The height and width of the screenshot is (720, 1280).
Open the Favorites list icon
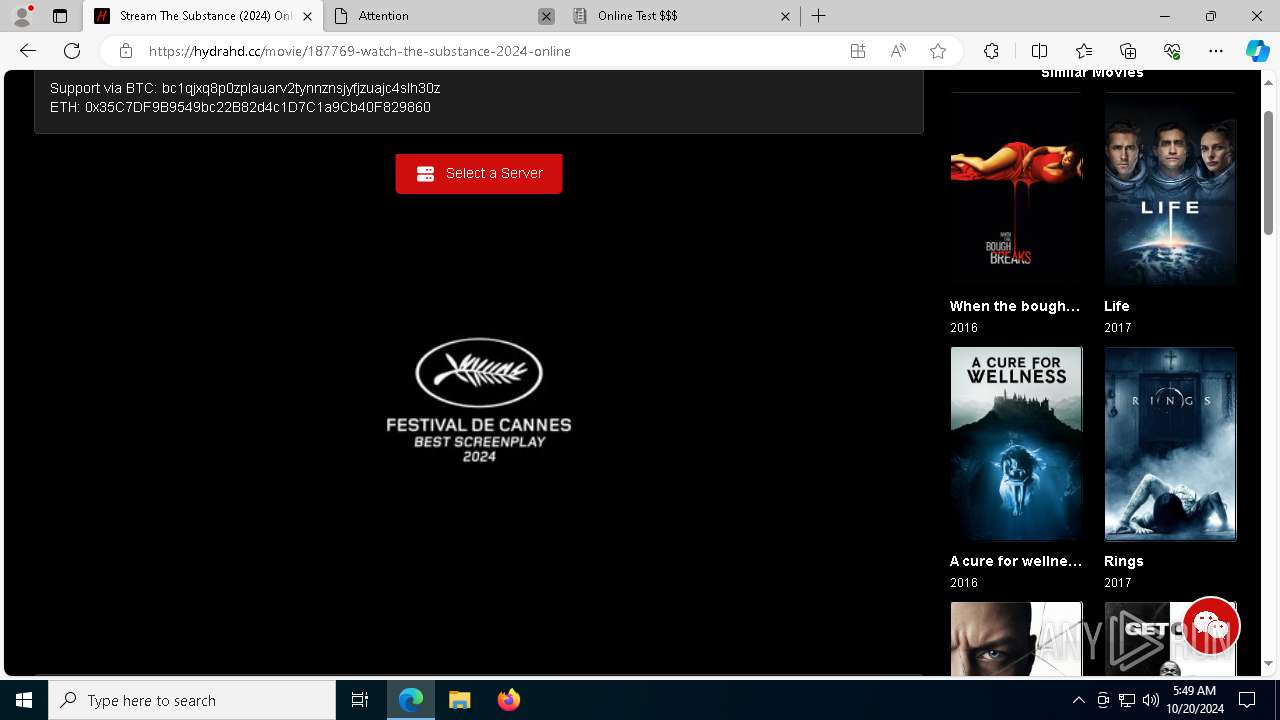coord(1084,51)
